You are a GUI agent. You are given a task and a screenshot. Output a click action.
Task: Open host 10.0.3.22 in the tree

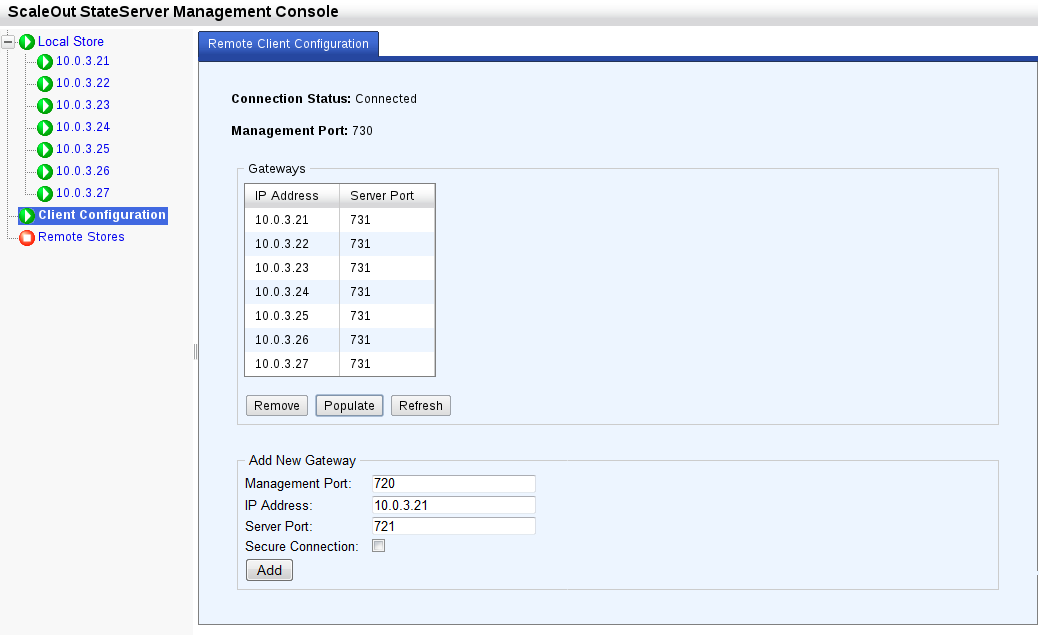[83, 83]
